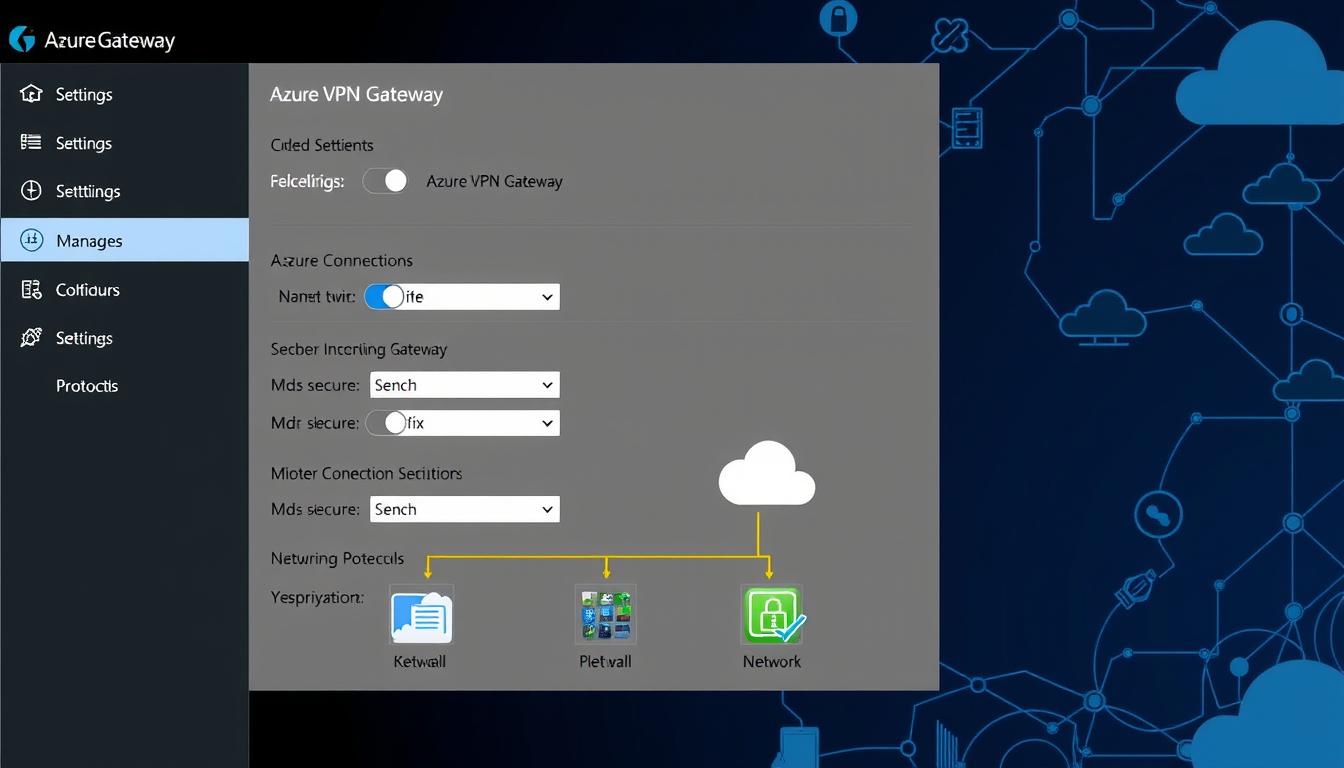Open the Coltiaurs page
This screenshot has height=768, width=1344.
[88, 289]
